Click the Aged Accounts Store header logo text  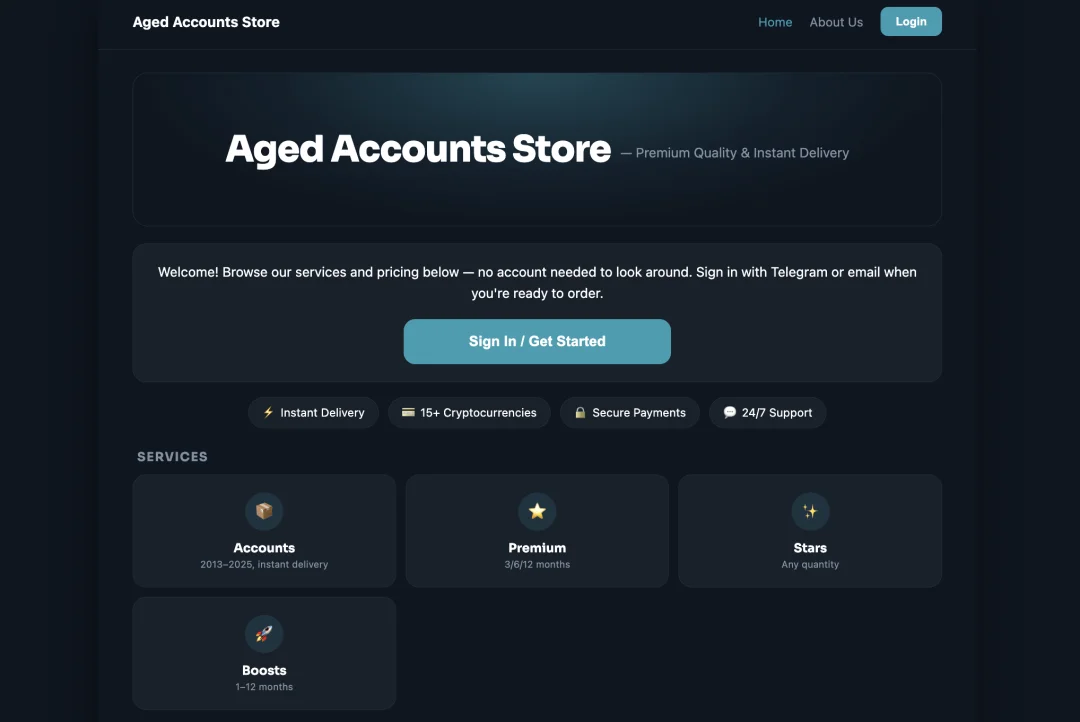pos(206,22)
